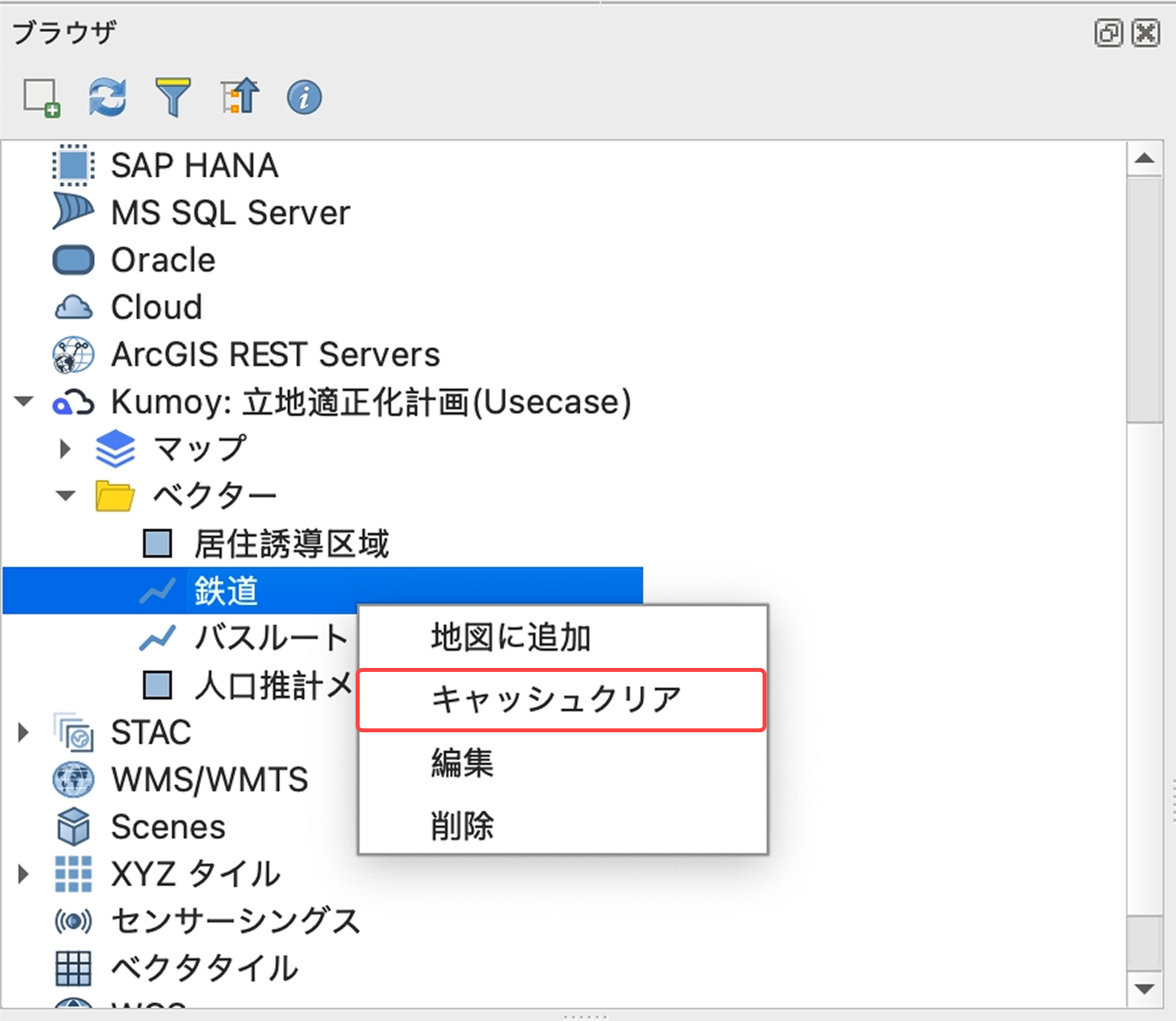This screenshot has height=1021, width=1176.
Task: Select the MS SQL Server entry
Action: coord(230,213)
